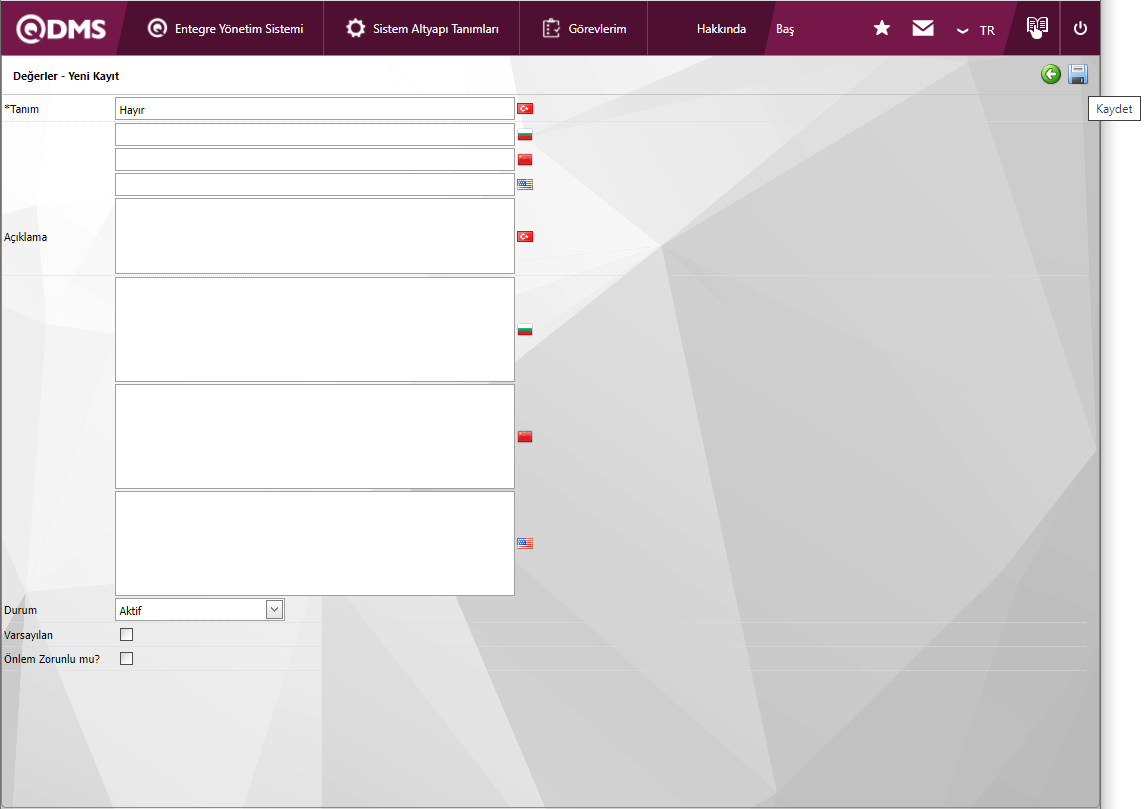The height and width of the screenshot is (809, 1144).
Task: Click the Tanım US-flag input field
Action: 314,184
